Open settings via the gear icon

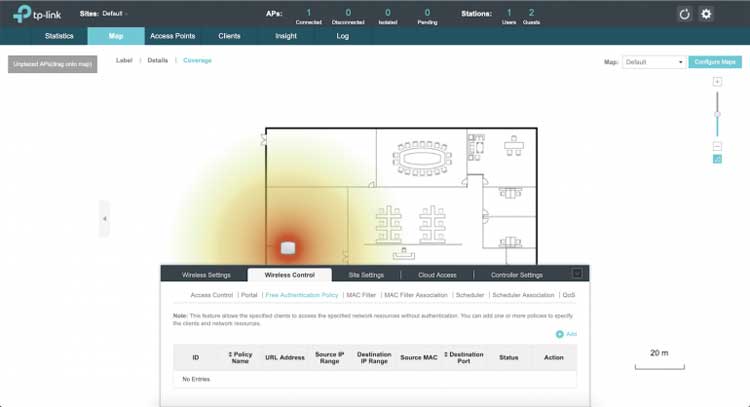pyautogui.click(x=706, y=14)
